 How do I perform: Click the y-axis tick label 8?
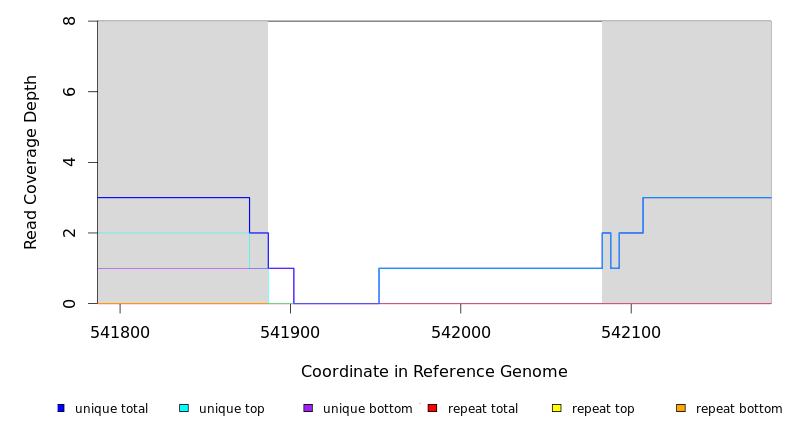tap(69, 21)
